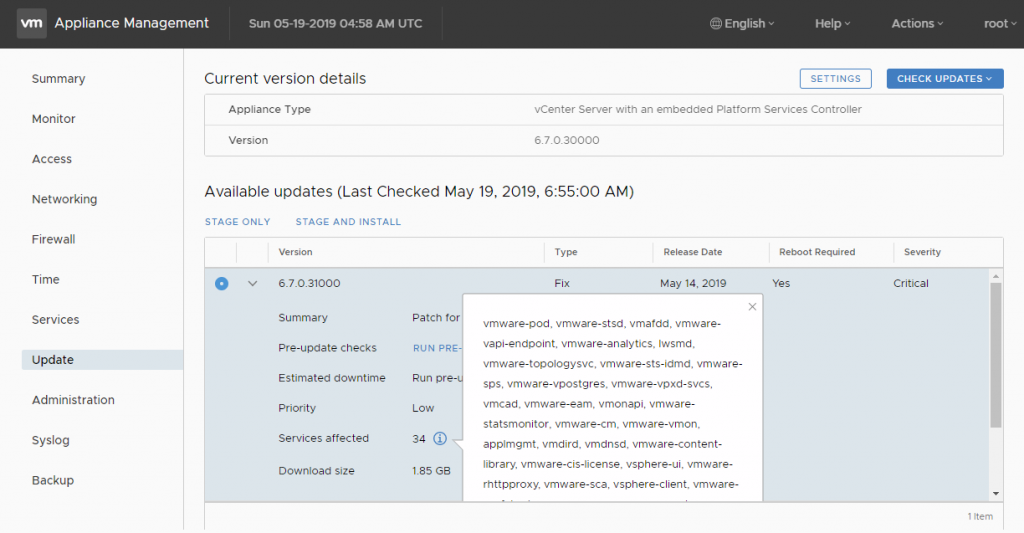Click the scrollbar down arrow
The image size is (1024, 533).
996,494
